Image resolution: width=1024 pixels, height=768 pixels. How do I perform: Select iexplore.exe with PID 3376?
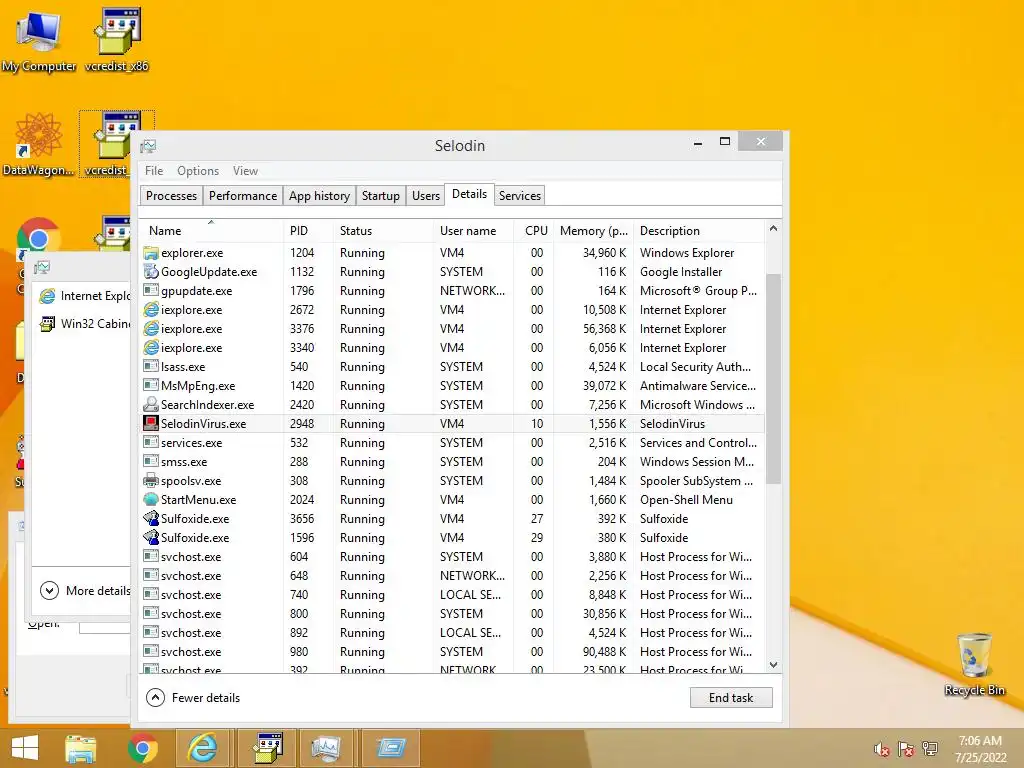tap(452, 328)
